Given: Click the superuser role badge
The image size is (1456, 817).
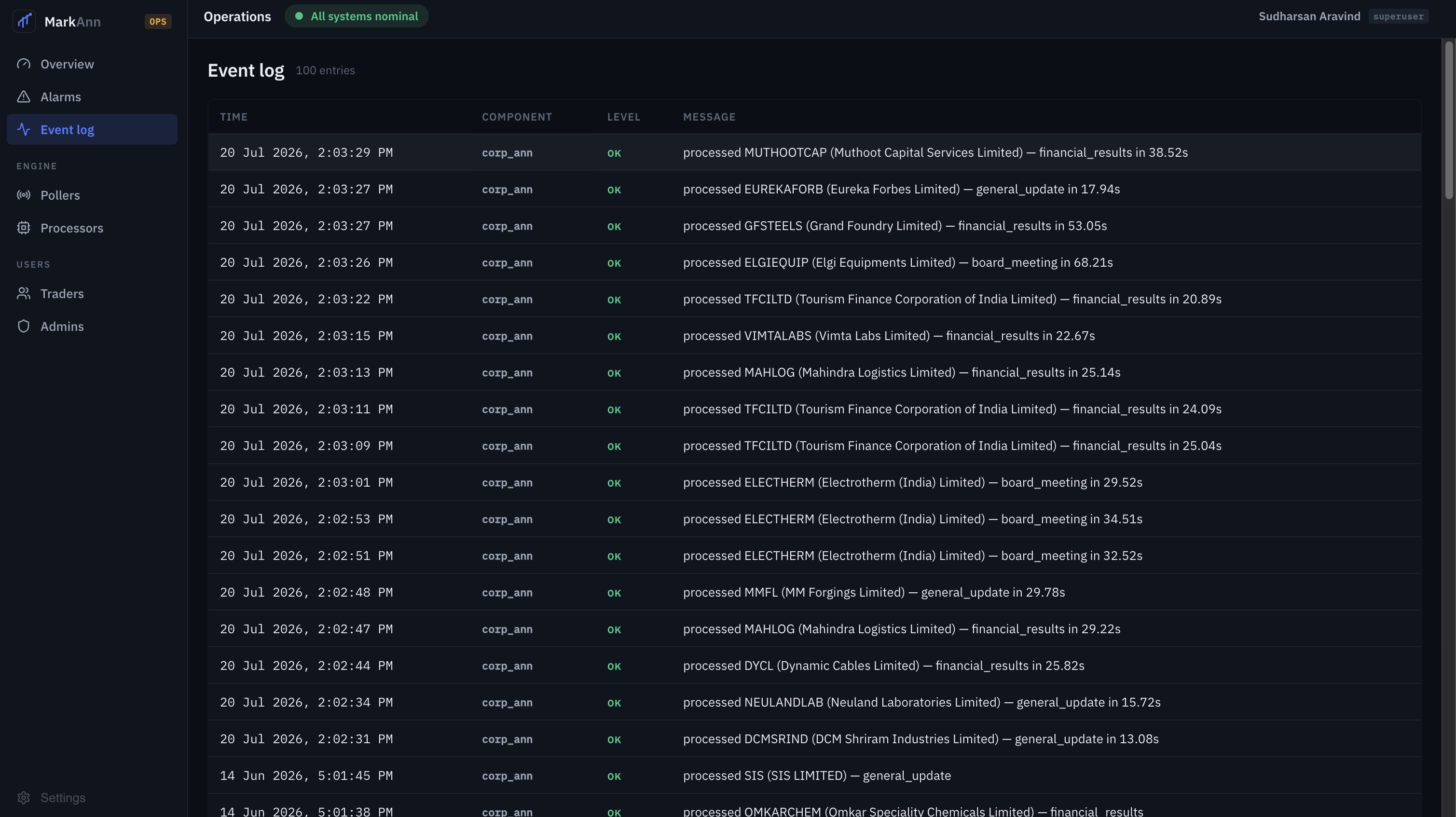Looking at the screenshot, I should click(1398, 16).
